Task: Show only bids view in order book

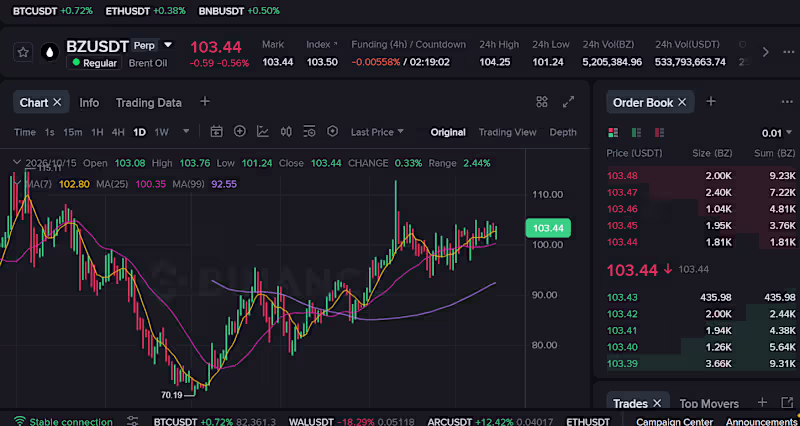Action: [x=636, y=133]
